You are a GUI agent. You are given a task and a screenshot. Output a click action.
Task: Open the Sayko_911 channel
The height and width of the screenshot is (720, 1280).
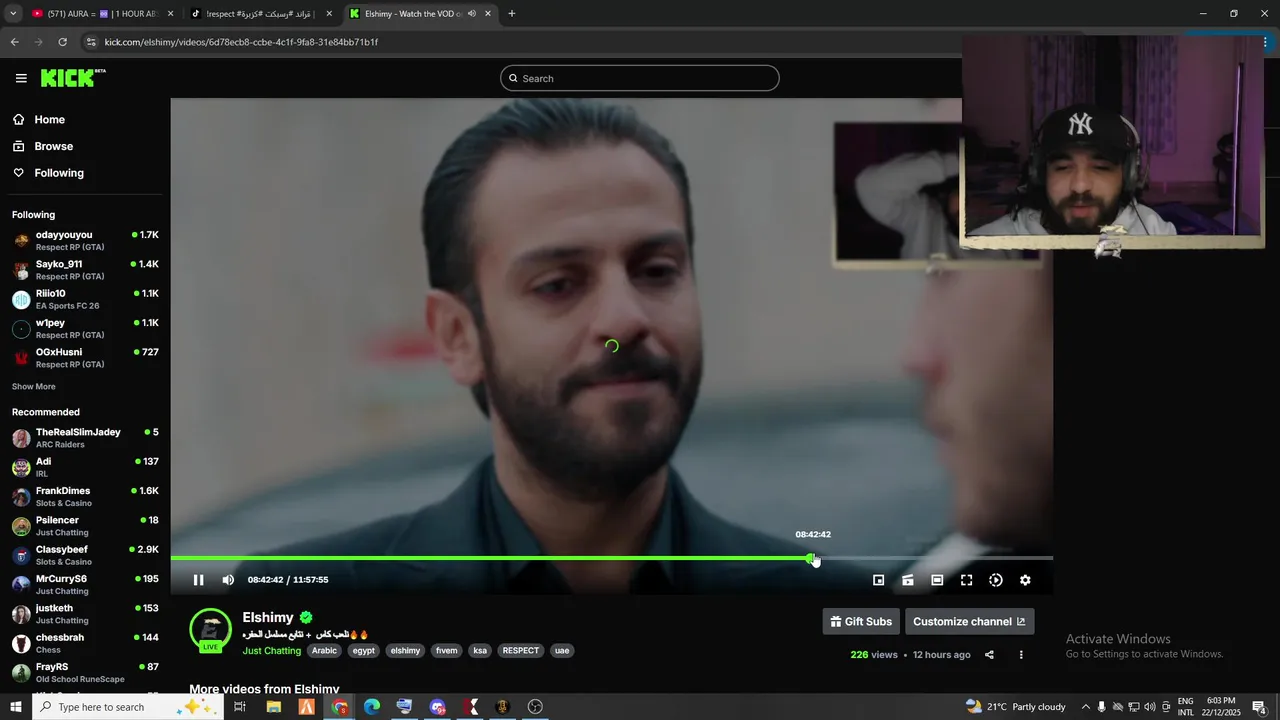pos(85,270)
